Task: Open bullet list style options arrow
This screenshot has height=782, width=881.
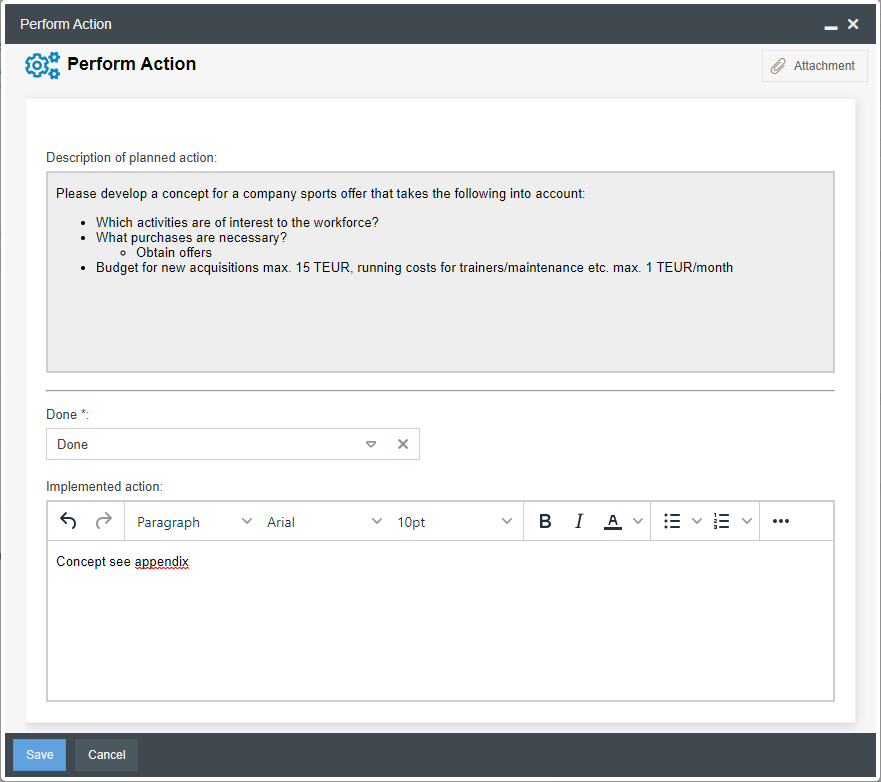Action: (697, 521)
